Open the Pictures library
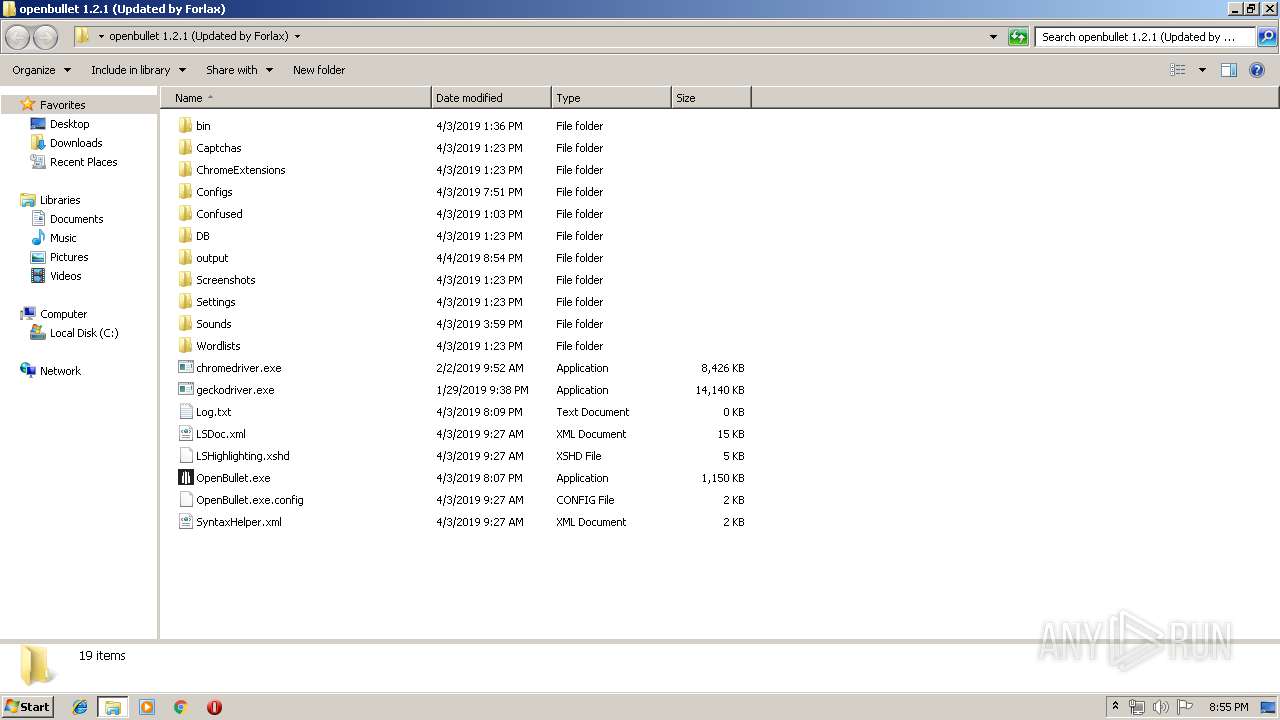1280x720 pixels. tap(69, 257)
